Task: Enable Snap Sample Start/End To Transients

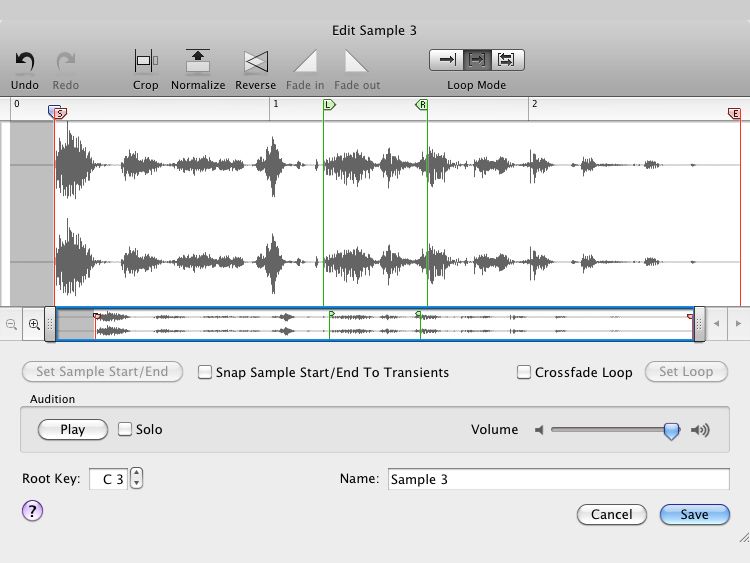Action: click(205, 372)
